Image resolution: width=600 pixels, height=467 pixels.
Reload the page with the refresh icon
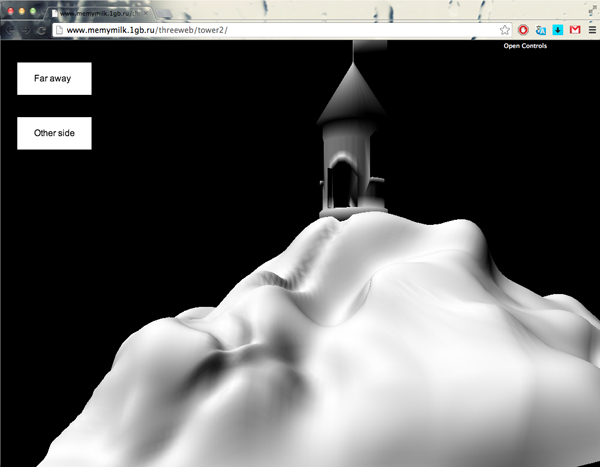[40, 30]
